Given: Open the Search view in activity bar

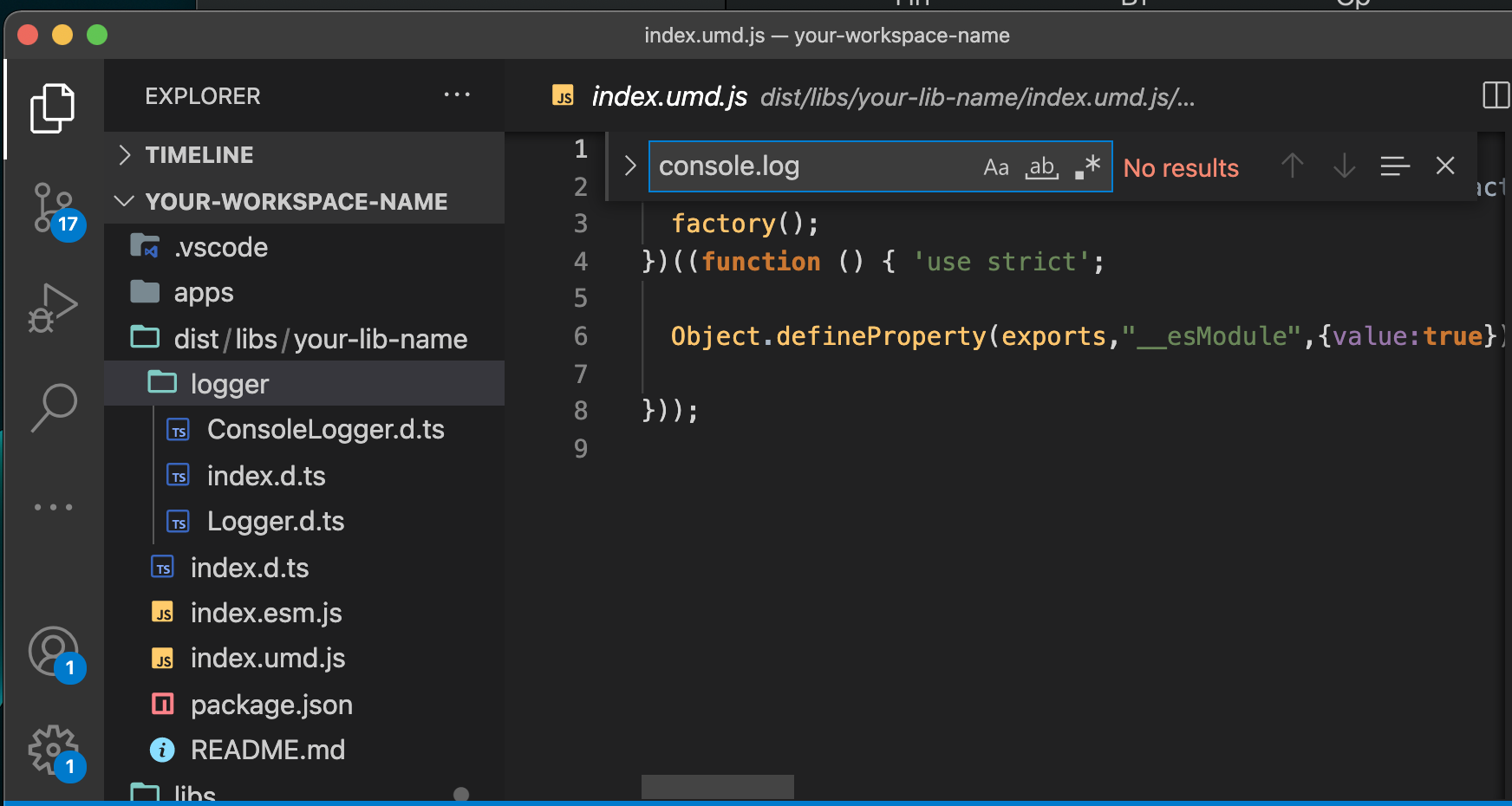Looking at the screenshot, I should (53, 407).
